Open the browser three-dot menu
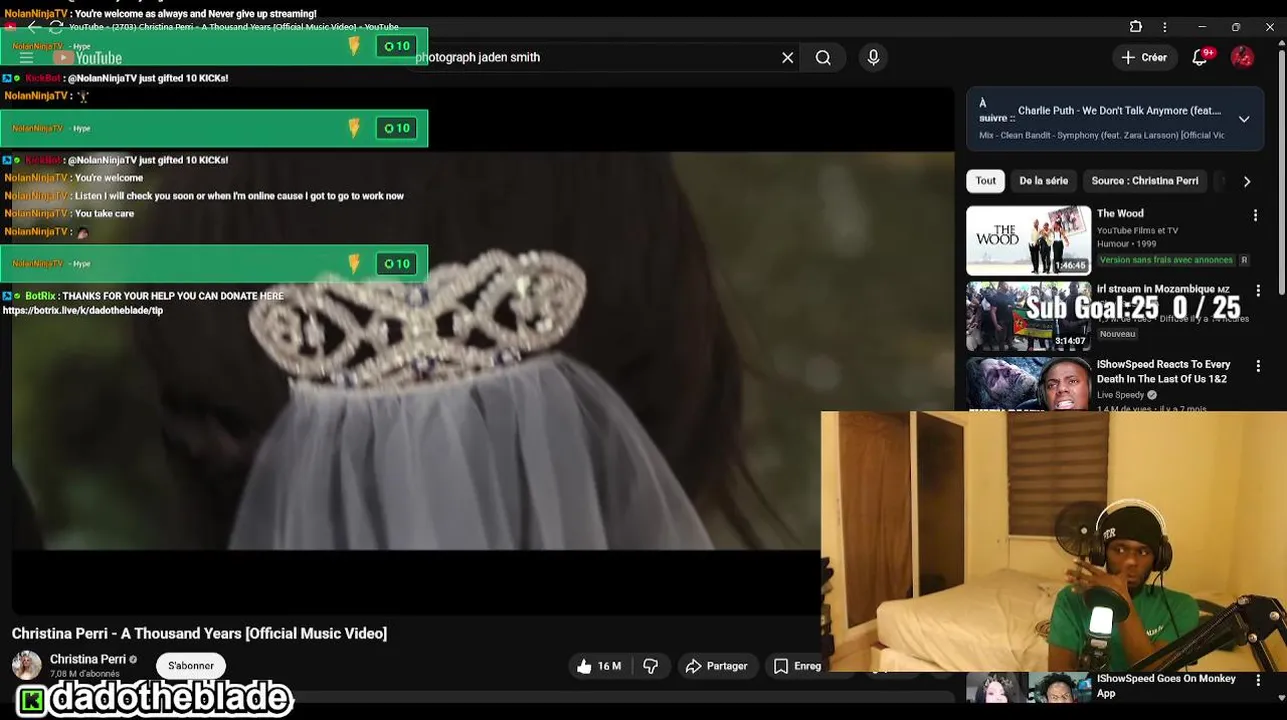The width and height of the screenshot is (1287, 720). 1164,27
